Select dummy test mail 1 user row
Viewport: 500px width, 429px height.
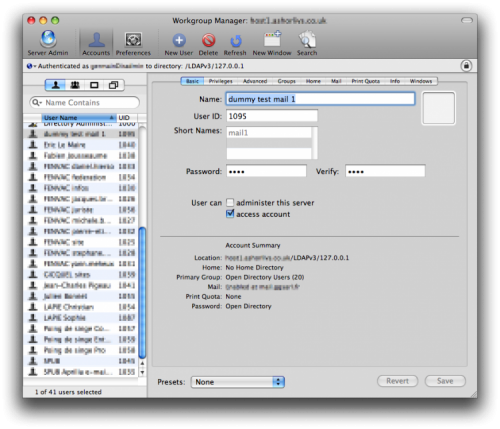81,134
